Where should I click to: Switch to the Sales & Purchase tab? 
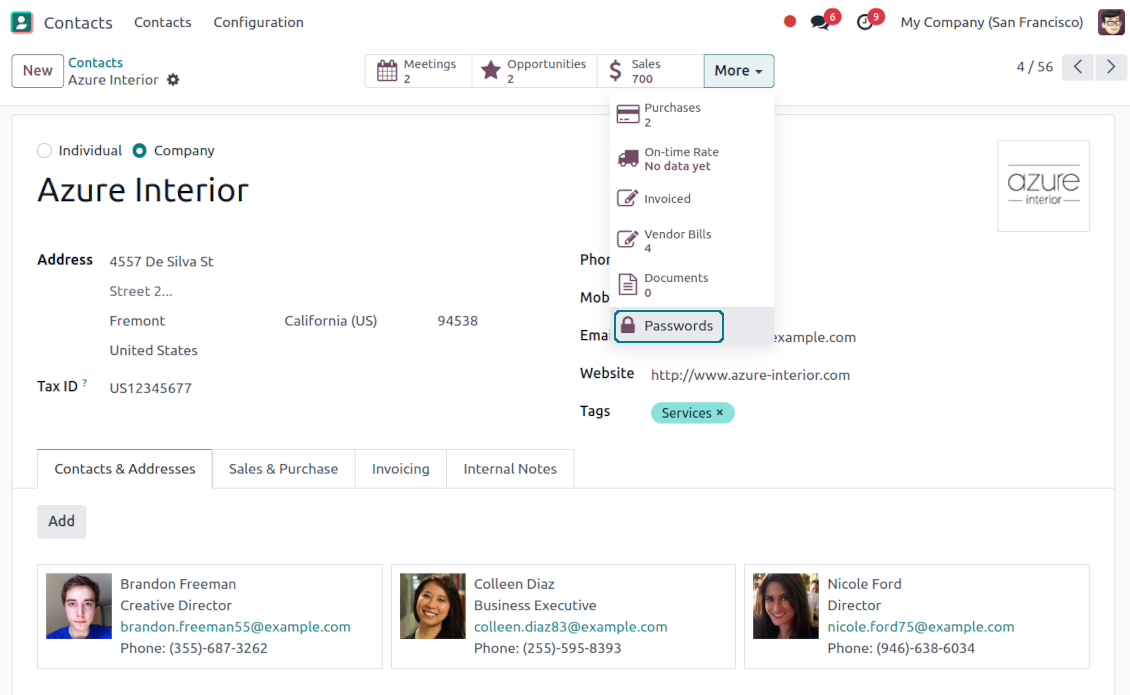pos(283,469)
